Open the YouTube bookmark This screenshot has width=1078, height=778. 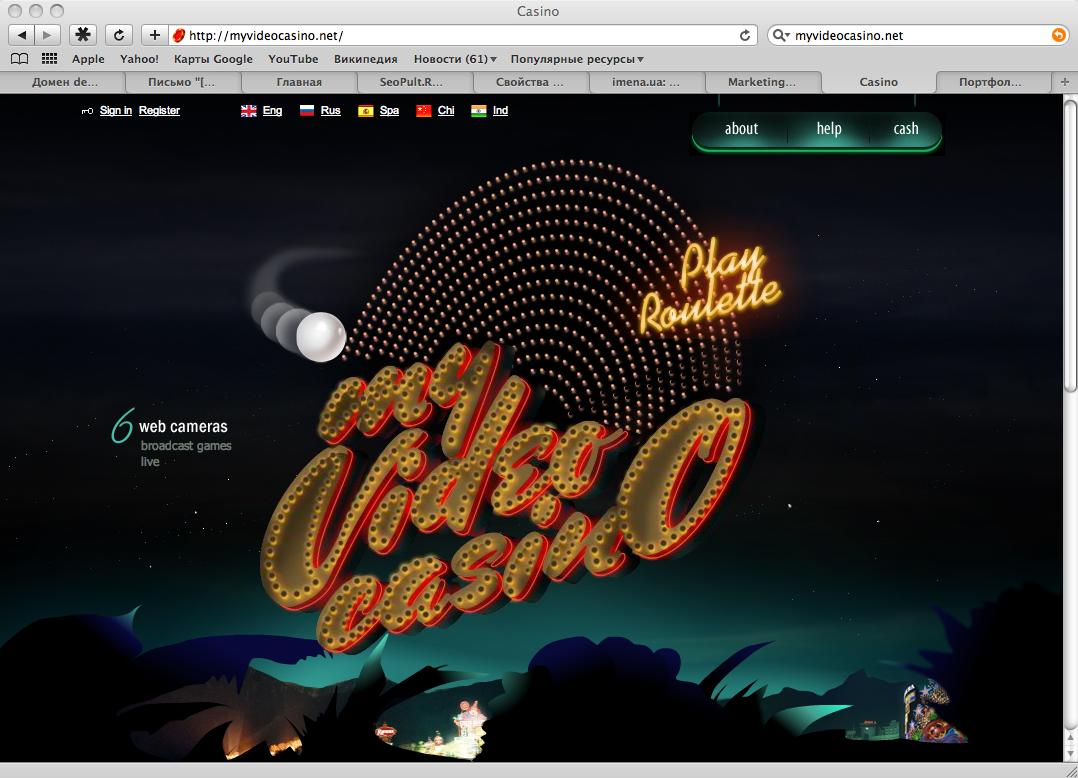(294, 59)
